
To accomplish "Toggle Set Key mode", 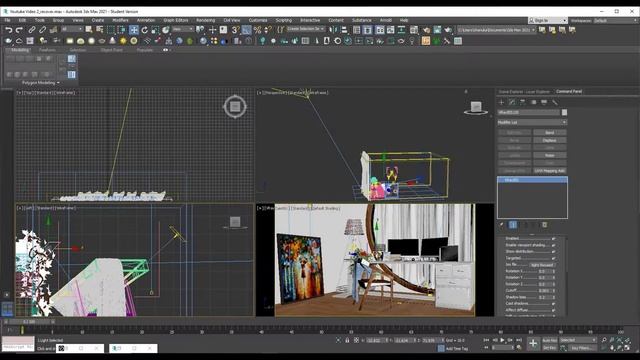I will (549, 348).
